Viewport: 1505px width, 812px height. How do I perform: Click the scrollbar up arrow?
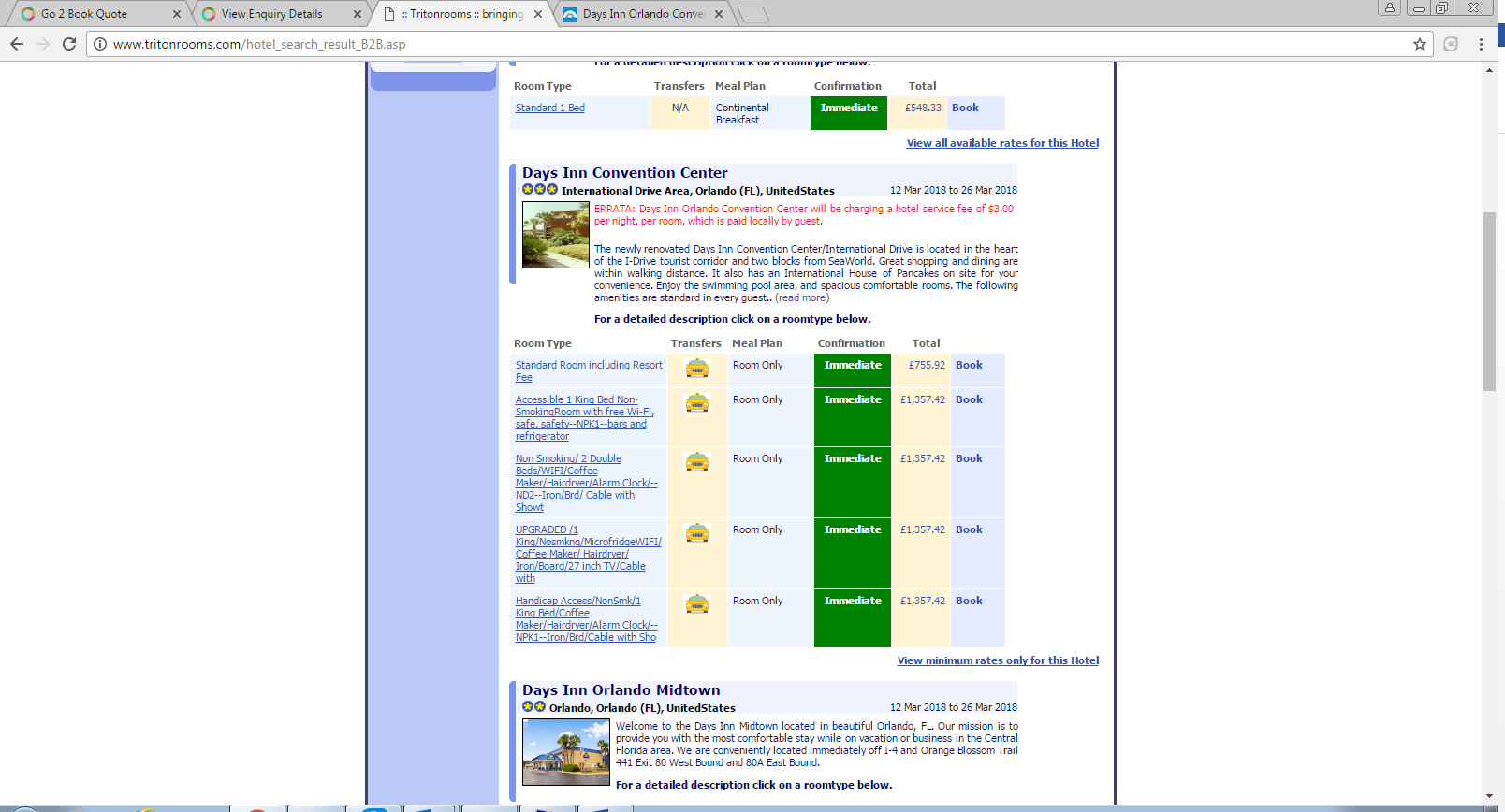click(1489, 70)
